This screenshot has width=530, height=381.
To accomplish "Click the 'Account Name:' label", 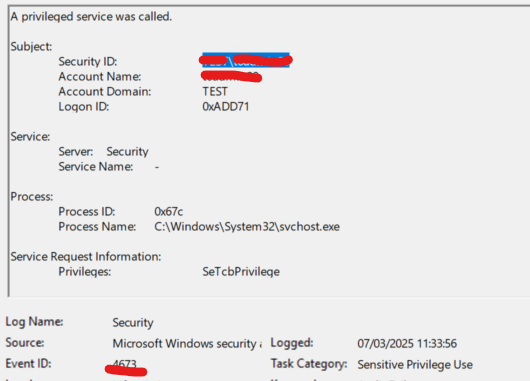I will [100, 76].
